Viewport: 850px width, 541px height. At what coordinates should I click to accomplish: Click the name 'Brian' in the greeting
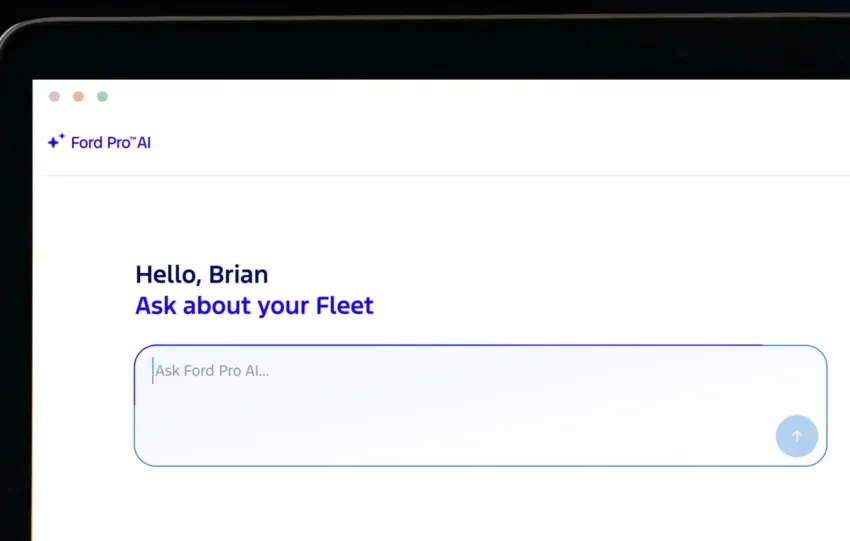[x=238, y=274]
